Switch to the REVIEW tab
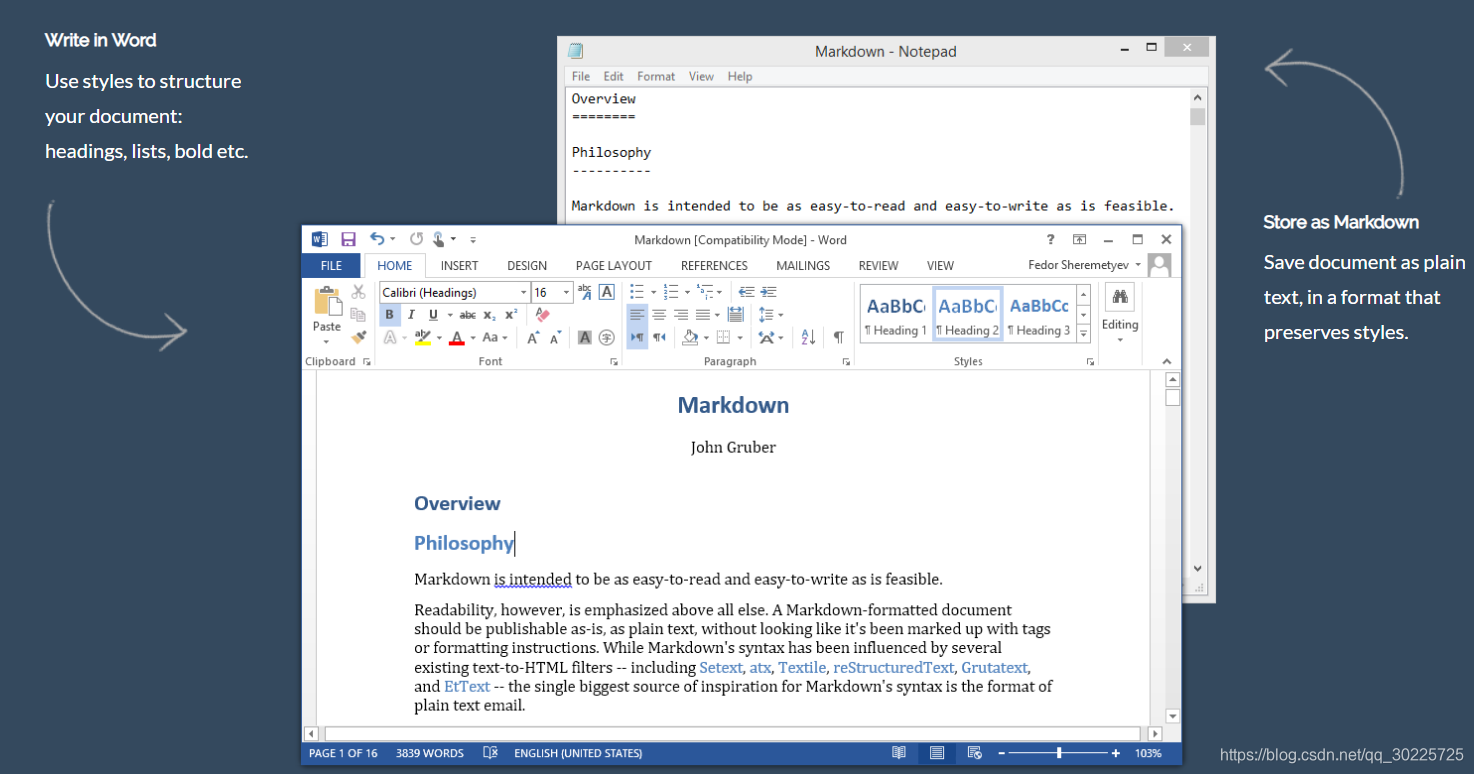Screen dimensions: 1474x774 (878, 265)
